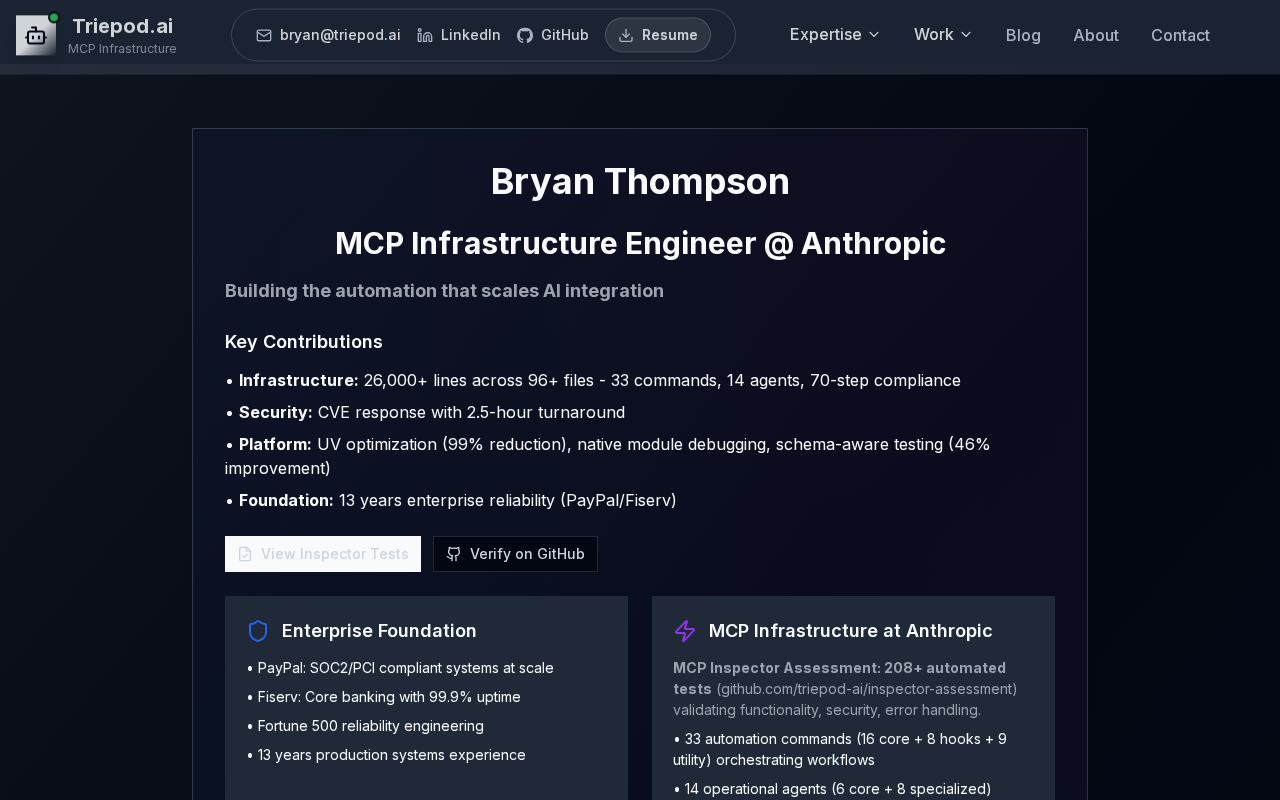The image size is (1280, 800).
Task: Click MCP Infrastructure Engineer @ Anthropic heading
Action: [x=640, y=243]
